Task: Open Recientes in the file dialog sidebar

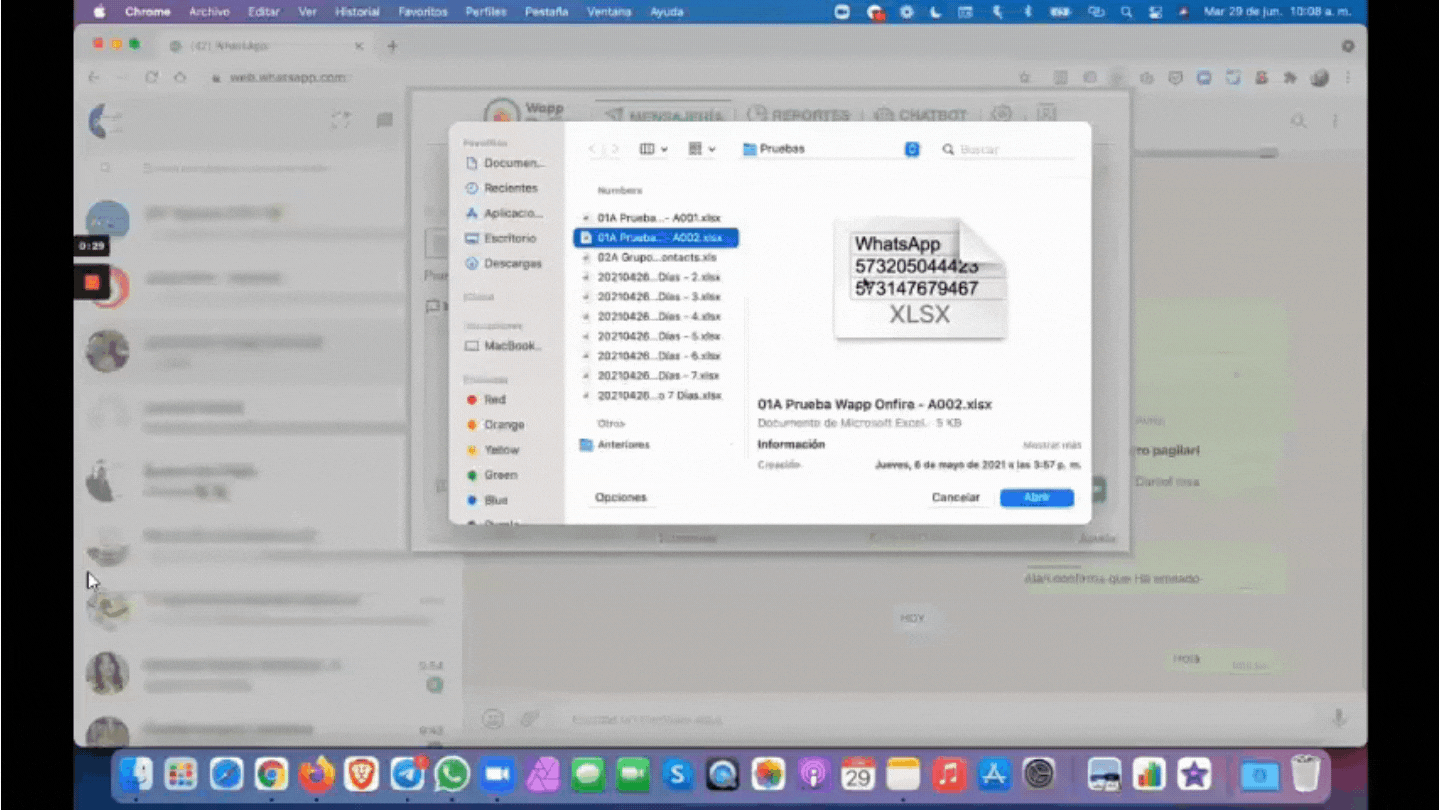Action: (502, 188)
